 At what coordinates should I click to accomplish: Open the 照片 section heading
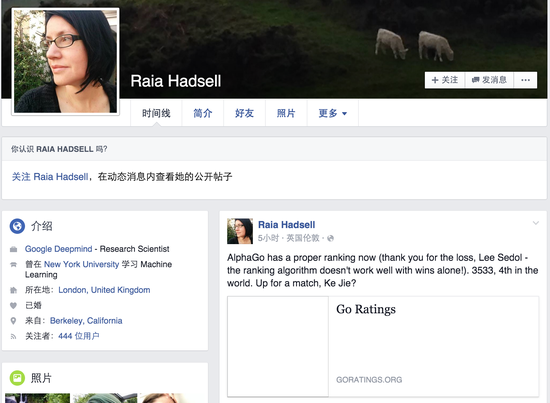point(41,378)
